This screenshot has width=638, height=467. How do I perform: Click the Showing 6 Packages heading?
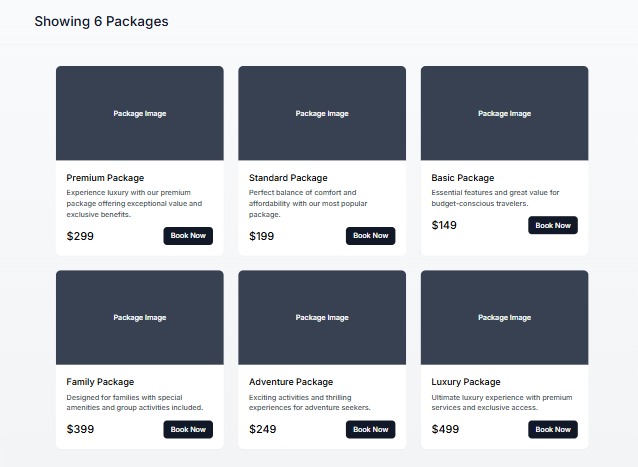click(x=101, y=21)
